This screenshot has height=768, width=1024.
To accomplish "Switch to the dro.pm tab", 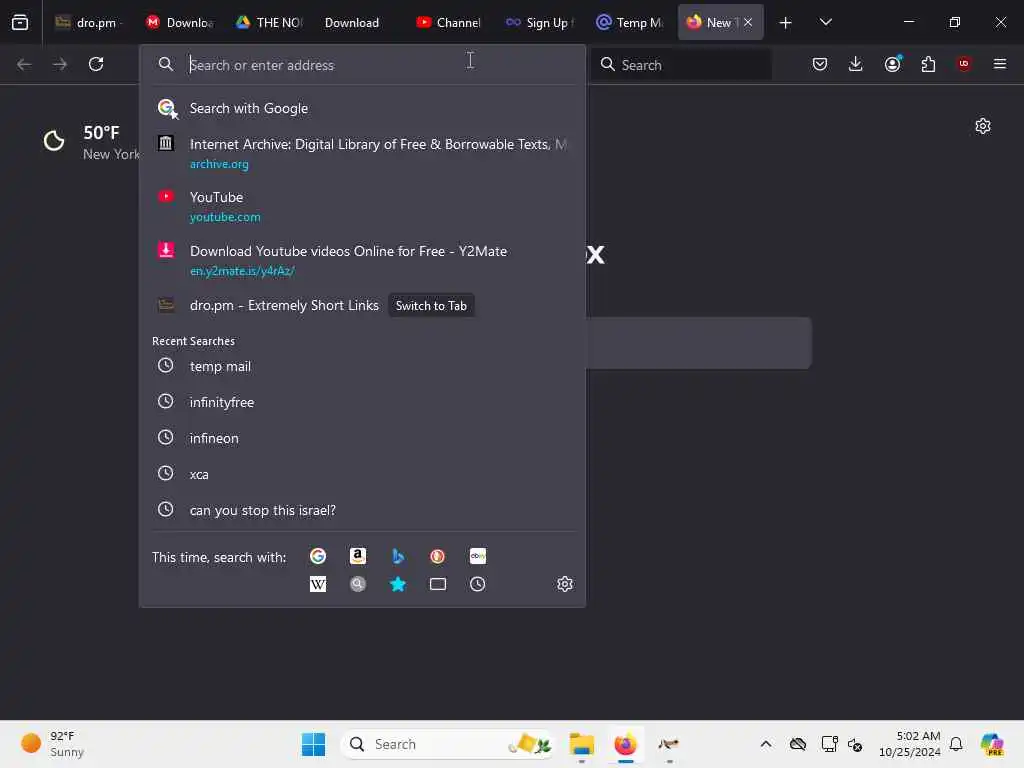I will [x=89, y=23].
